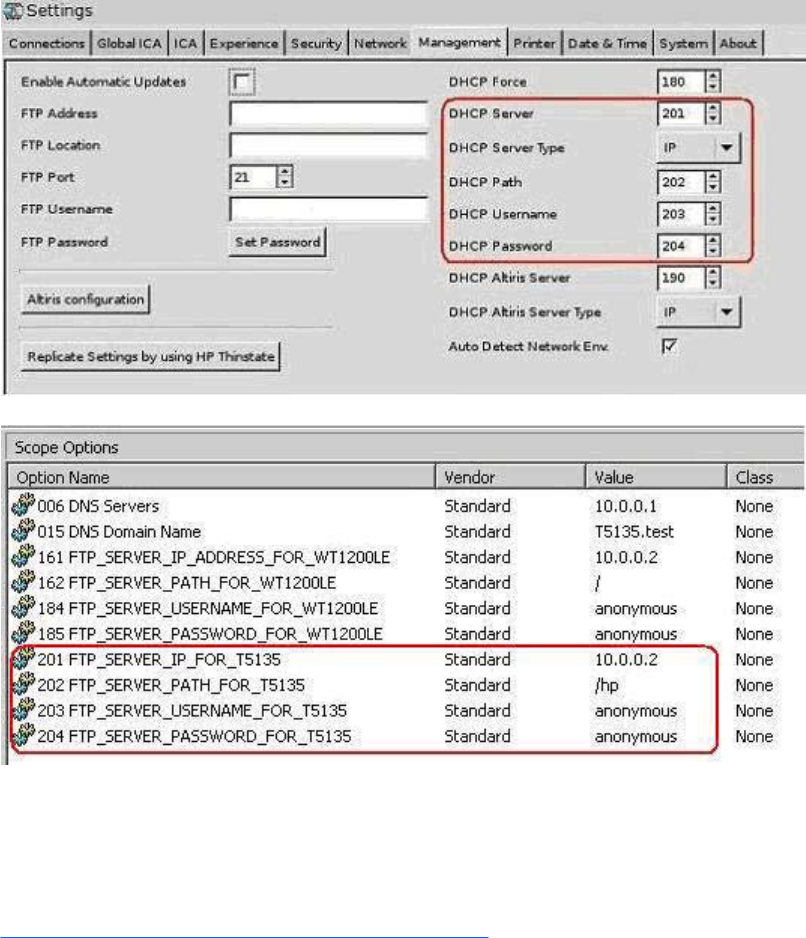The width and height of the screenshot is (806, 938).
Task: Click the icon for option 185 FTP_SERVER_PASSWORD_FOR_WT1200LE
Action: (x=23, y=633)
